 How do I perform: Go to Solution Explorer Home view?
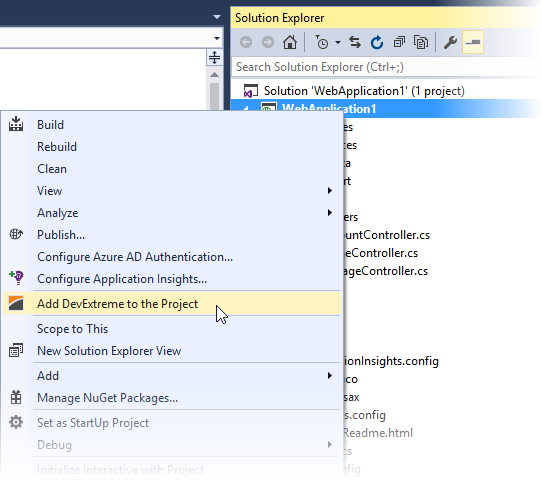[x=290, y=42]
